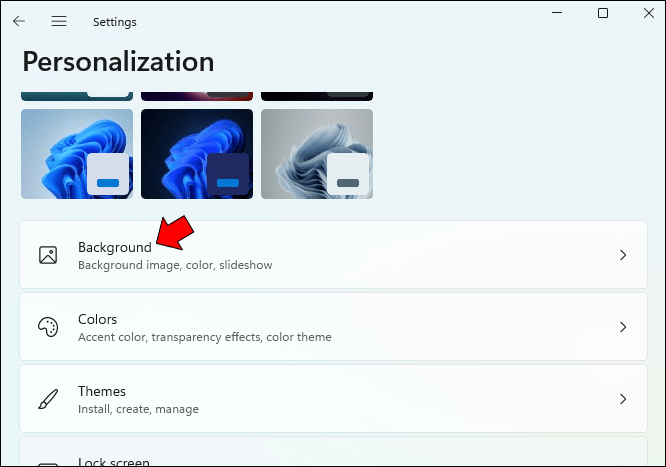666x467 pixels.
Task: Close the Settings window
Action: point(649,13)
